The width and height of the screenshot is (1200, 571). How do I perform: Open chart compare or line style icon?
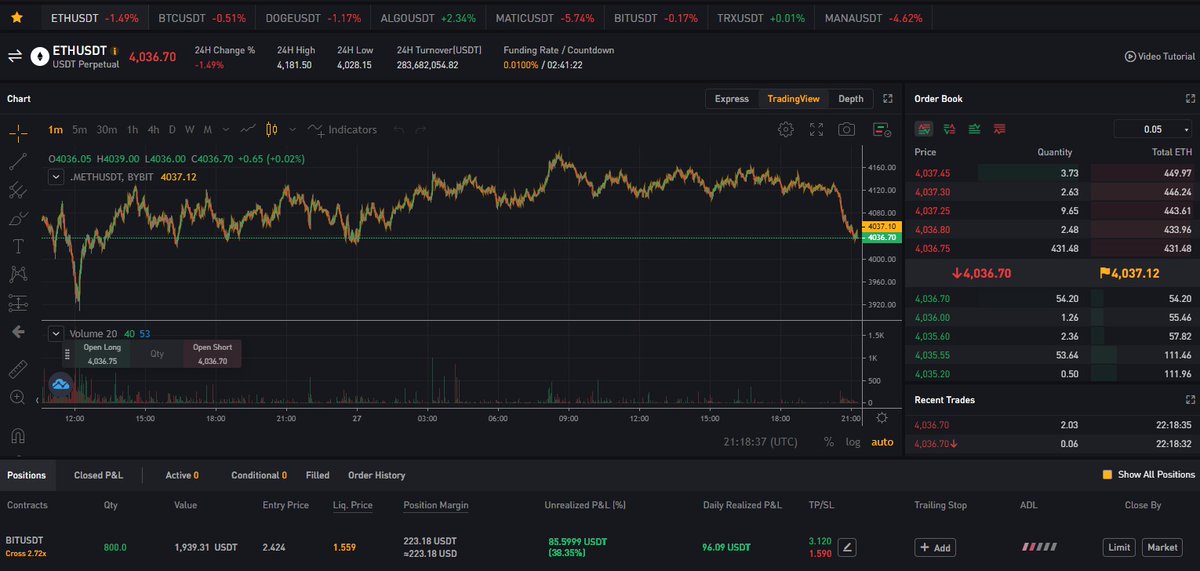(x=248, y=129)
